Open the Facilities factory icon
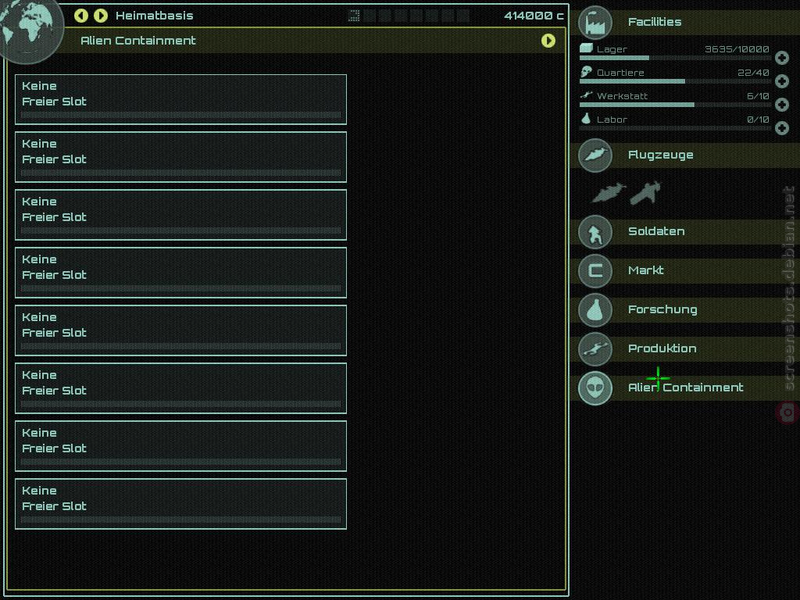The width and height of the screenshot is (800, 600). (595, 22)
